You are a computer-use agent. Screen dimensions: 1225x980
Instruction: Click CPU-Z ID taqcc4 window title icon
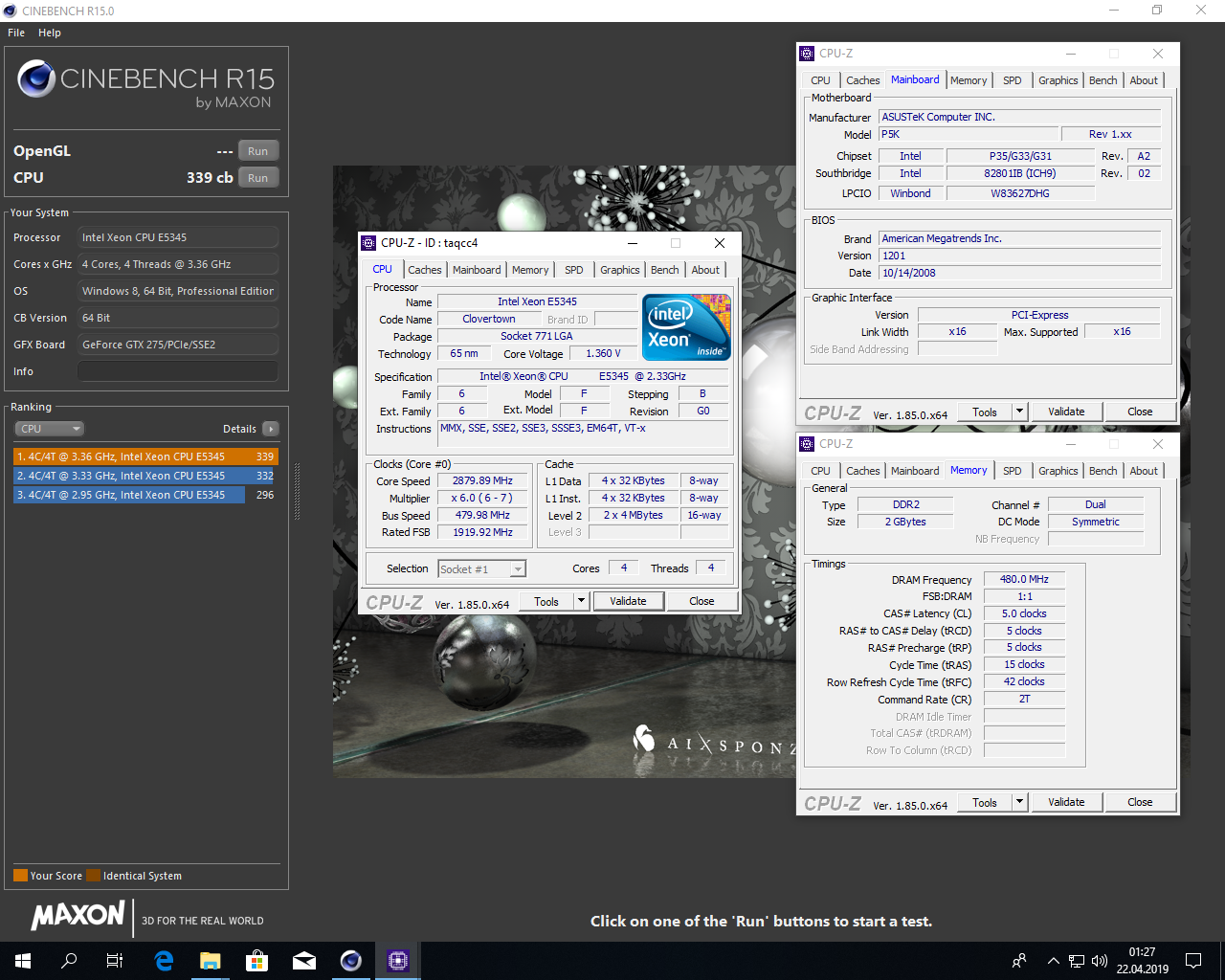[369, 243]
